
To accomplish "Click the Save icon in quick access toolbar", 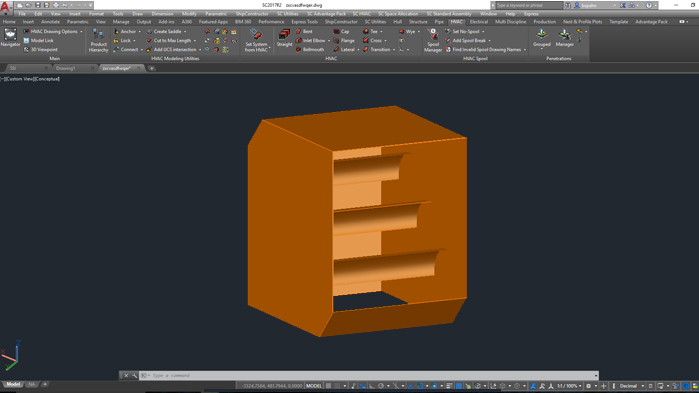I will [37, 5].
